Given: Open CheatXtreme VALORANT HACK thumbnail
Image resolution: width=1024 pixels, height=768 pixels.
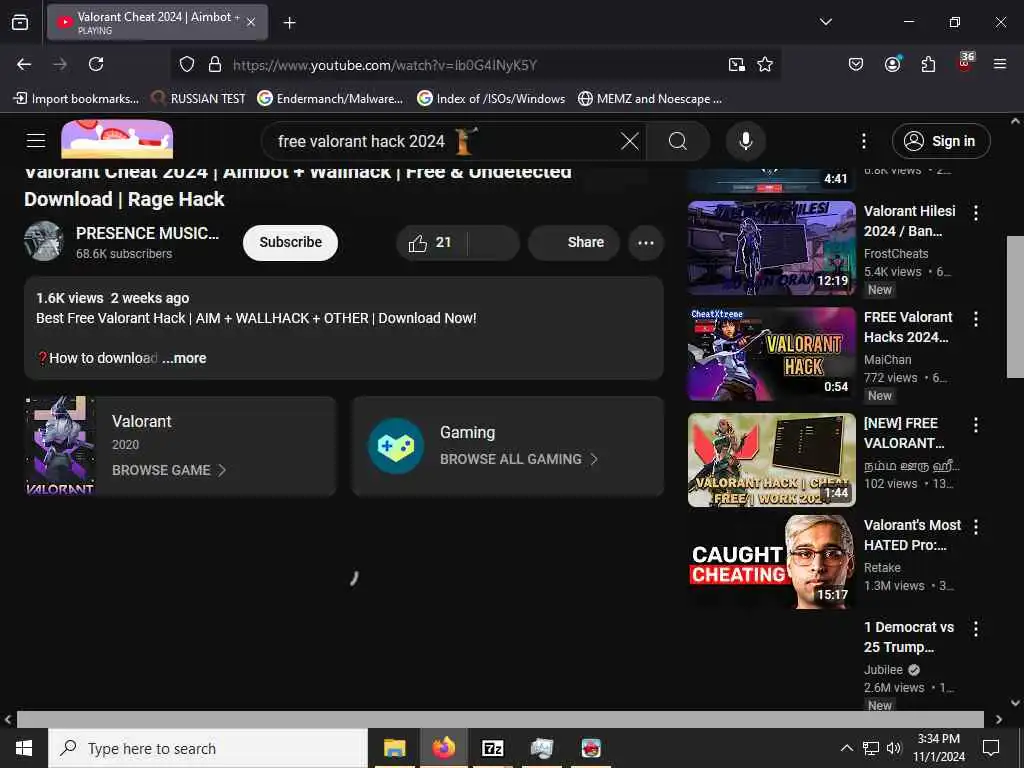Looking at the screenshot, I should coord(771,353).
